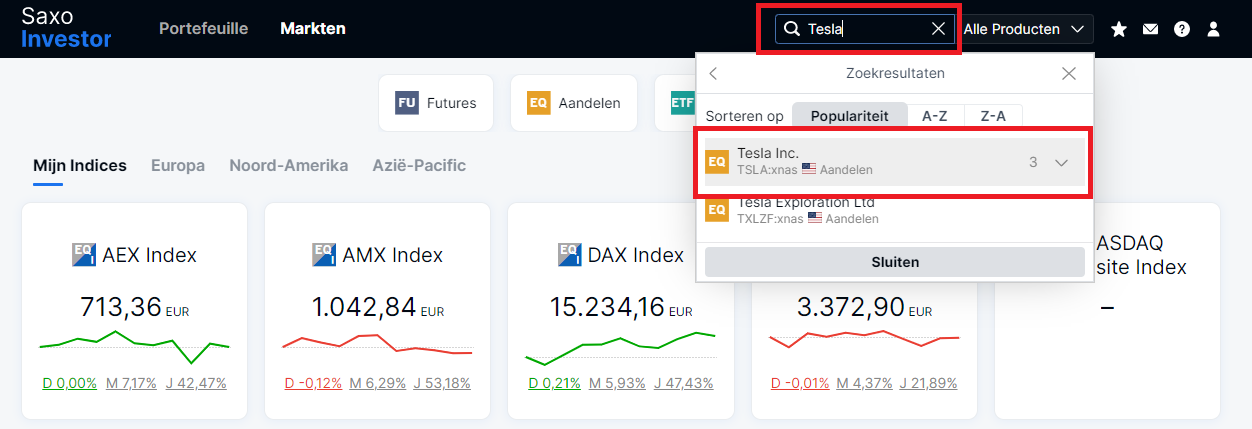Click the AMX Index price chart

point(378,344)
